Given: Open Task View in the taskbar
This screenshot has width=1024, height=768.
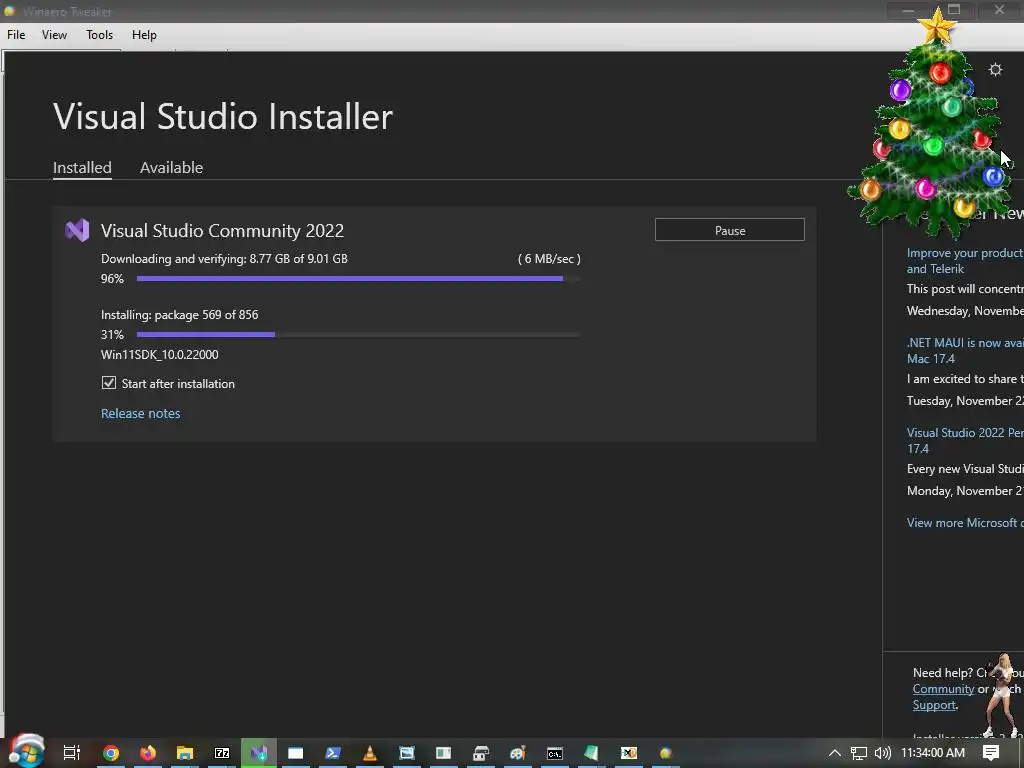Looking at the screenshot, I should coord(72,753).
